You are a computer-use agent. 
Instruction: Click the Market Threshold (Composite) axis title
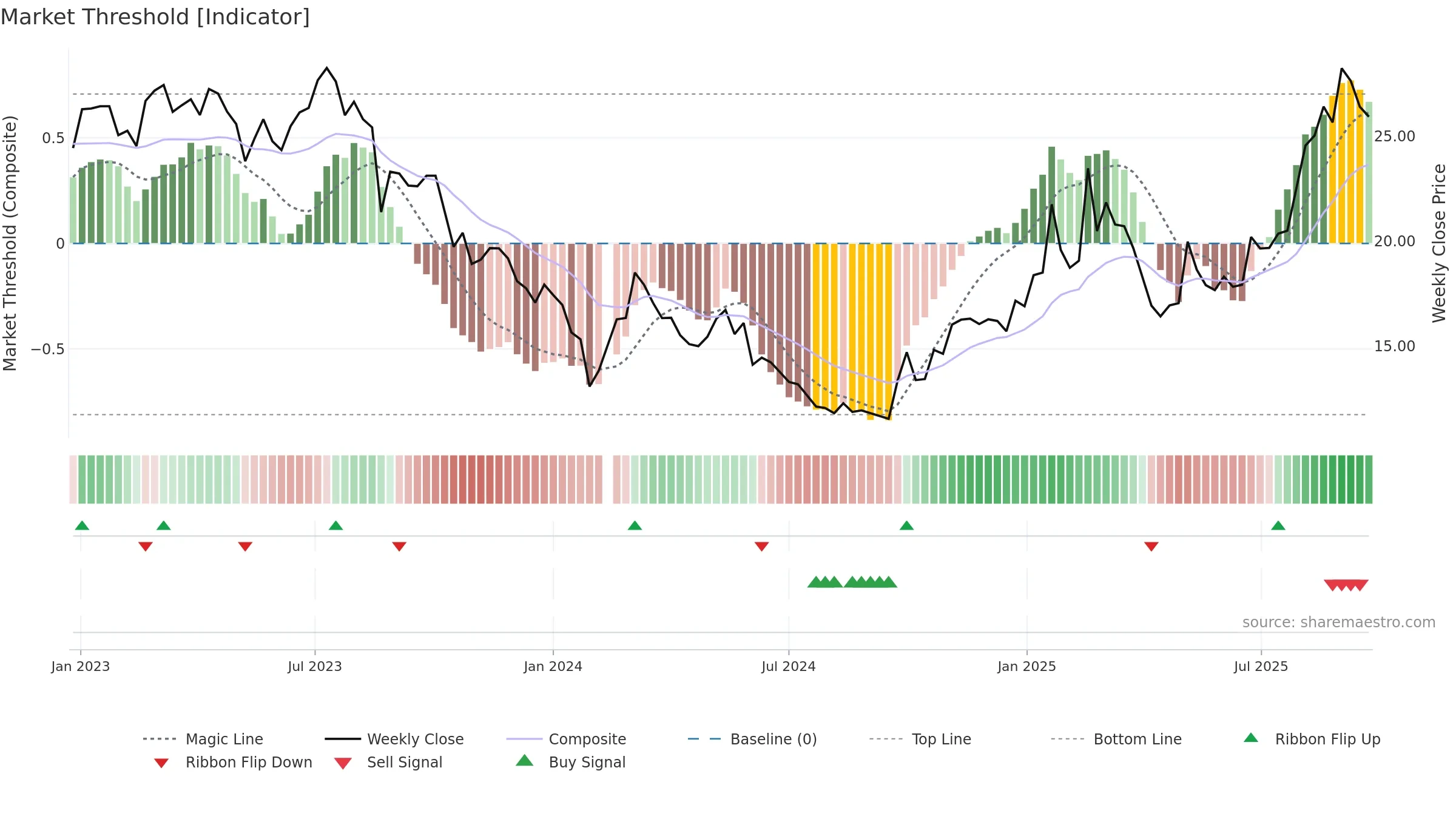[x=10, y=243]
